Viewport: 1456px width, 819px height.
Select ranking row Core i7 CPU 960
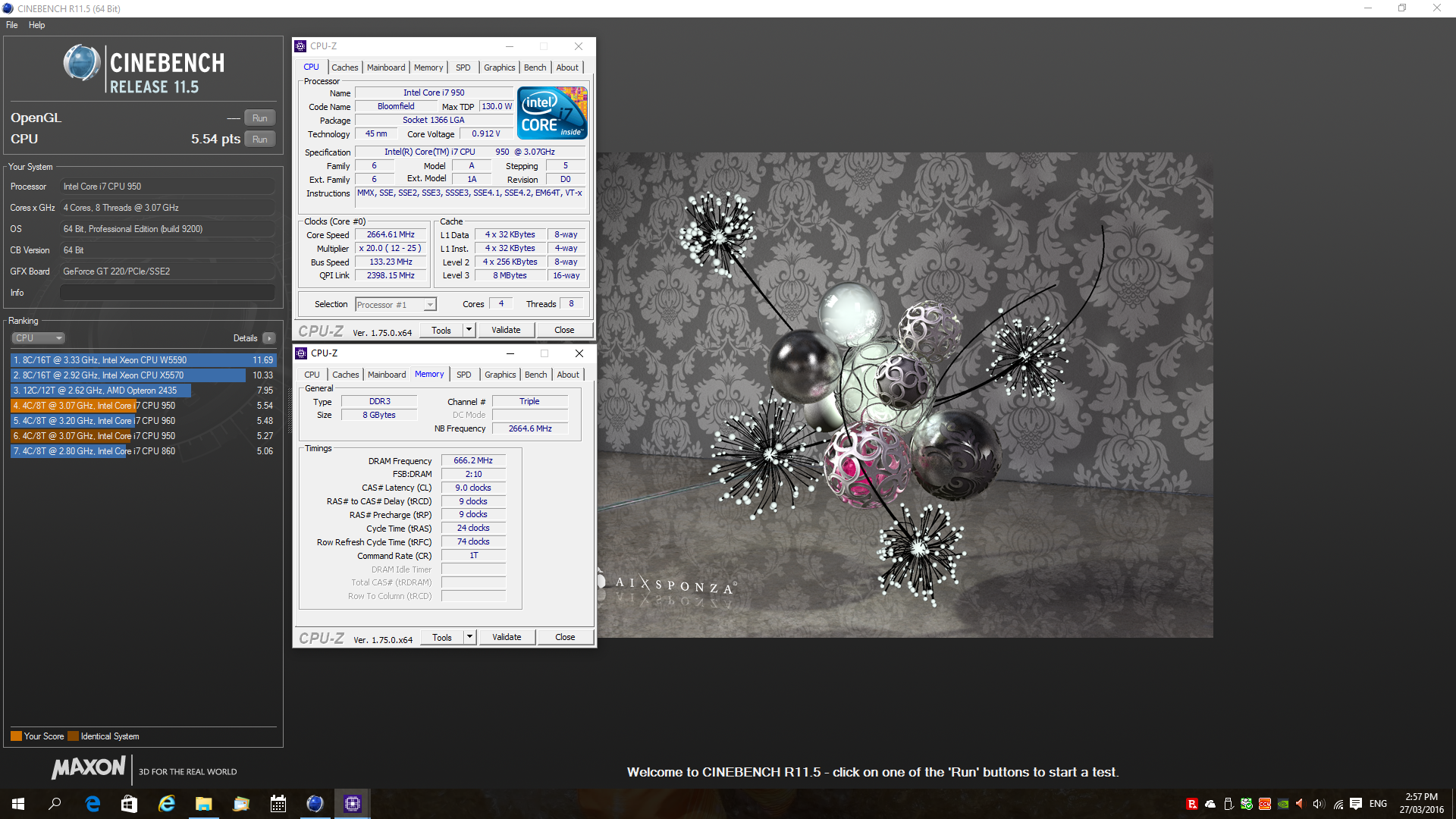(143, 421)
